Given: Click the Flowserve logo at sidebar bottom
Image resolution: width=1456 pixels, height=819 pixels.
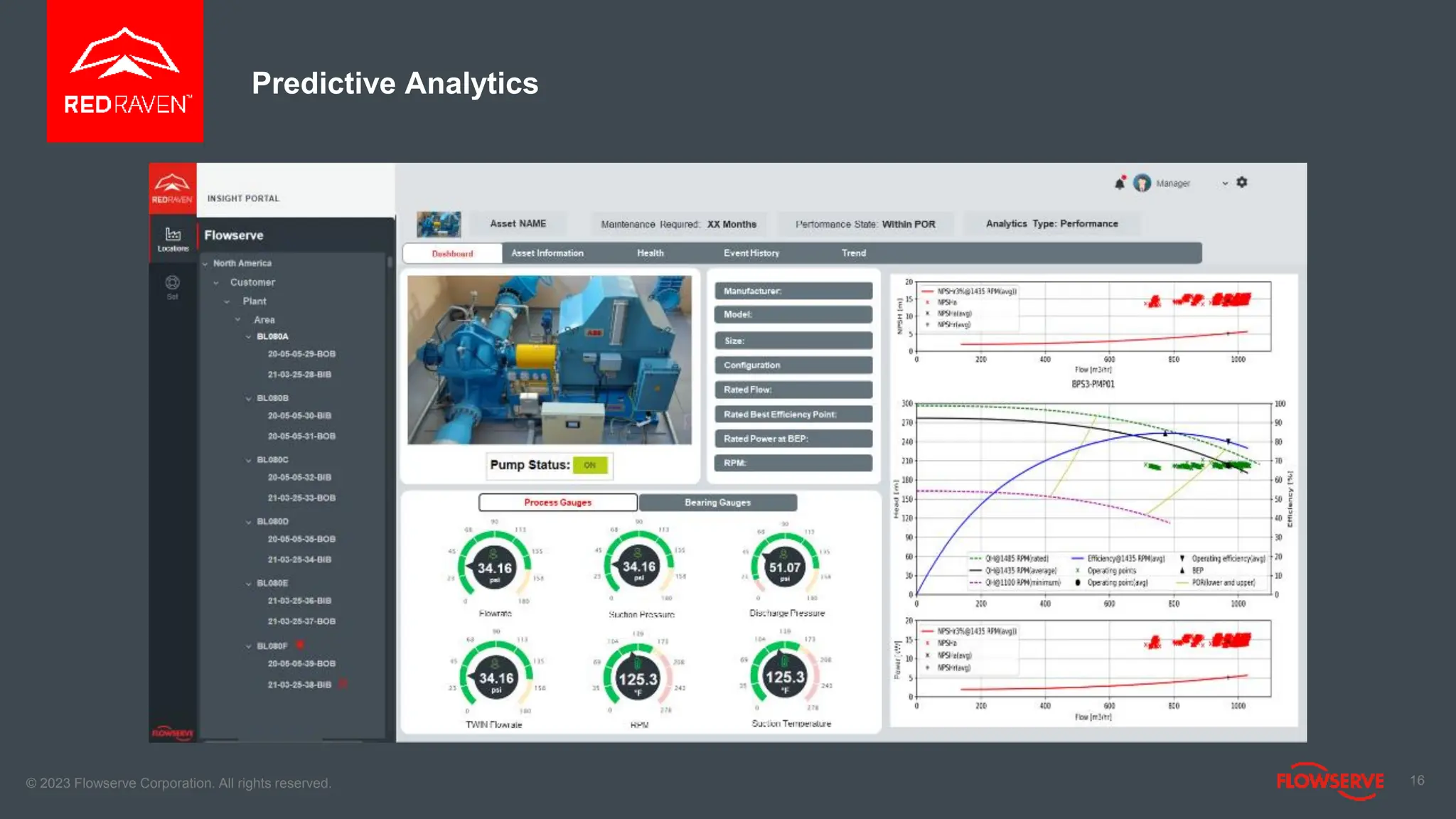Looking at the screenshot, I should tap(172, 732).
